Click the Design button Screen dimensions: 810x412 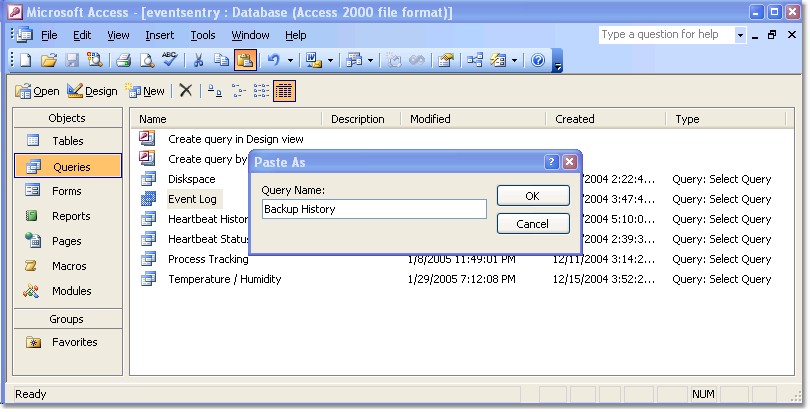click(92, 91)
